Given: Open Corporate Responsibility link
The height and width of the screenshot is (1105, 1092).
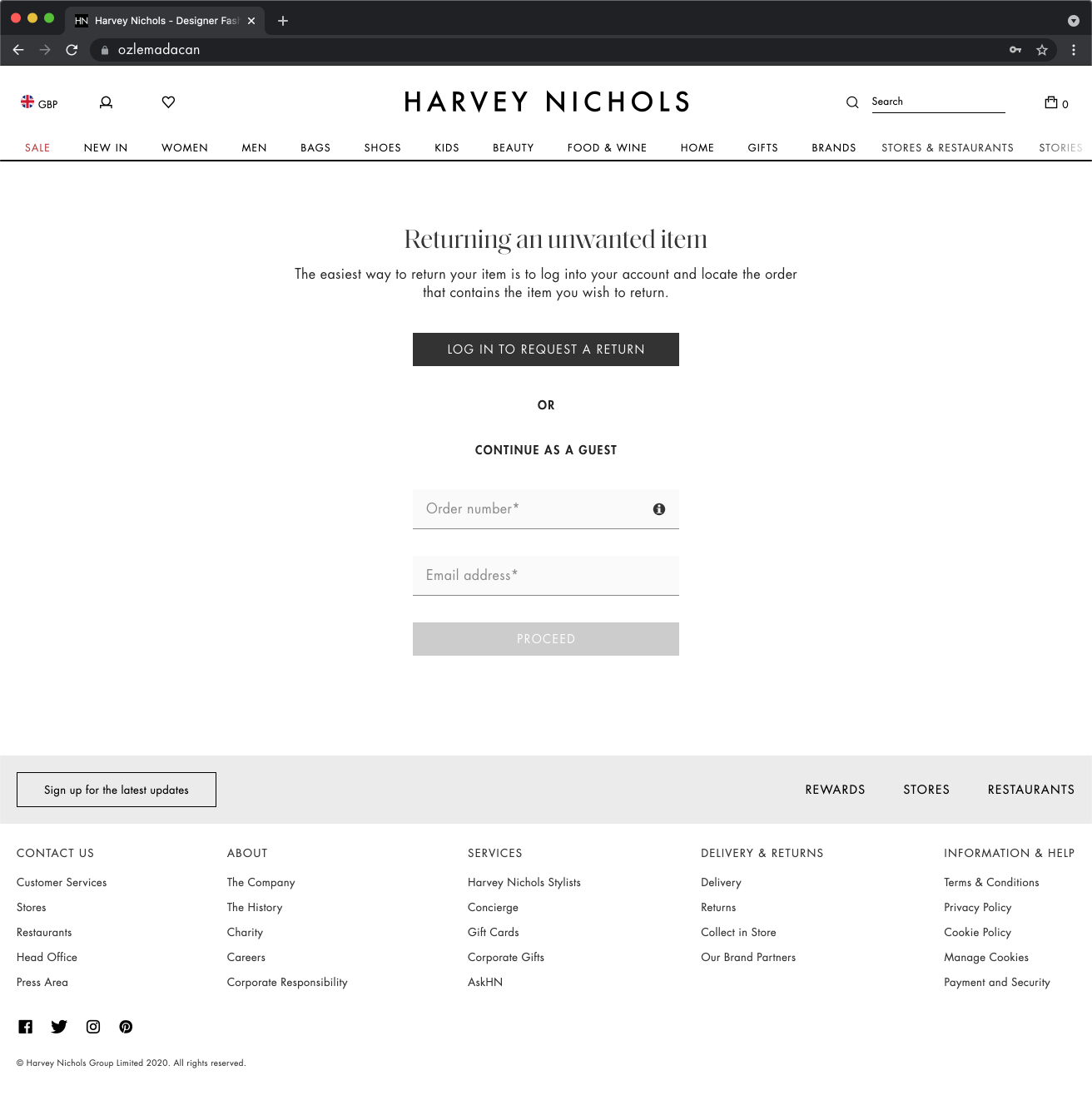Looking at the screenshot, I should [287, 983].
